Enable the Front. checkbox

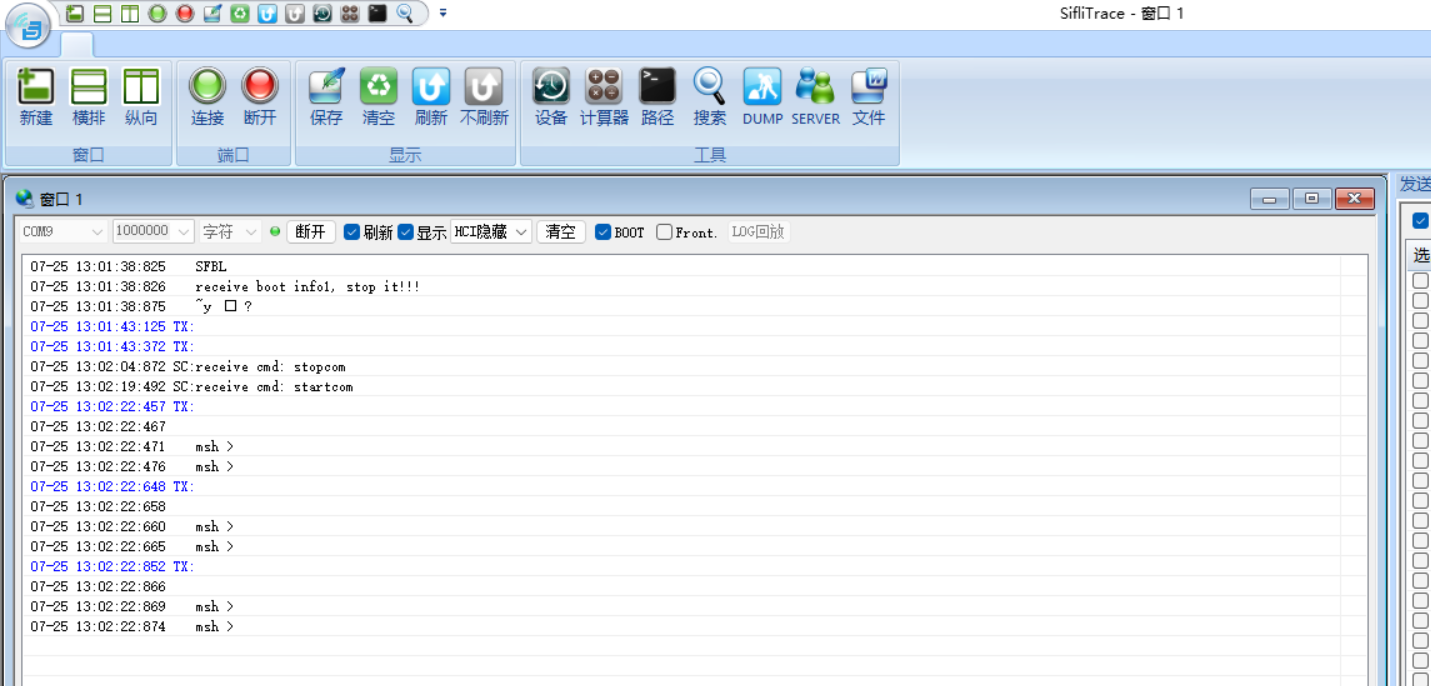click(664, 232)
